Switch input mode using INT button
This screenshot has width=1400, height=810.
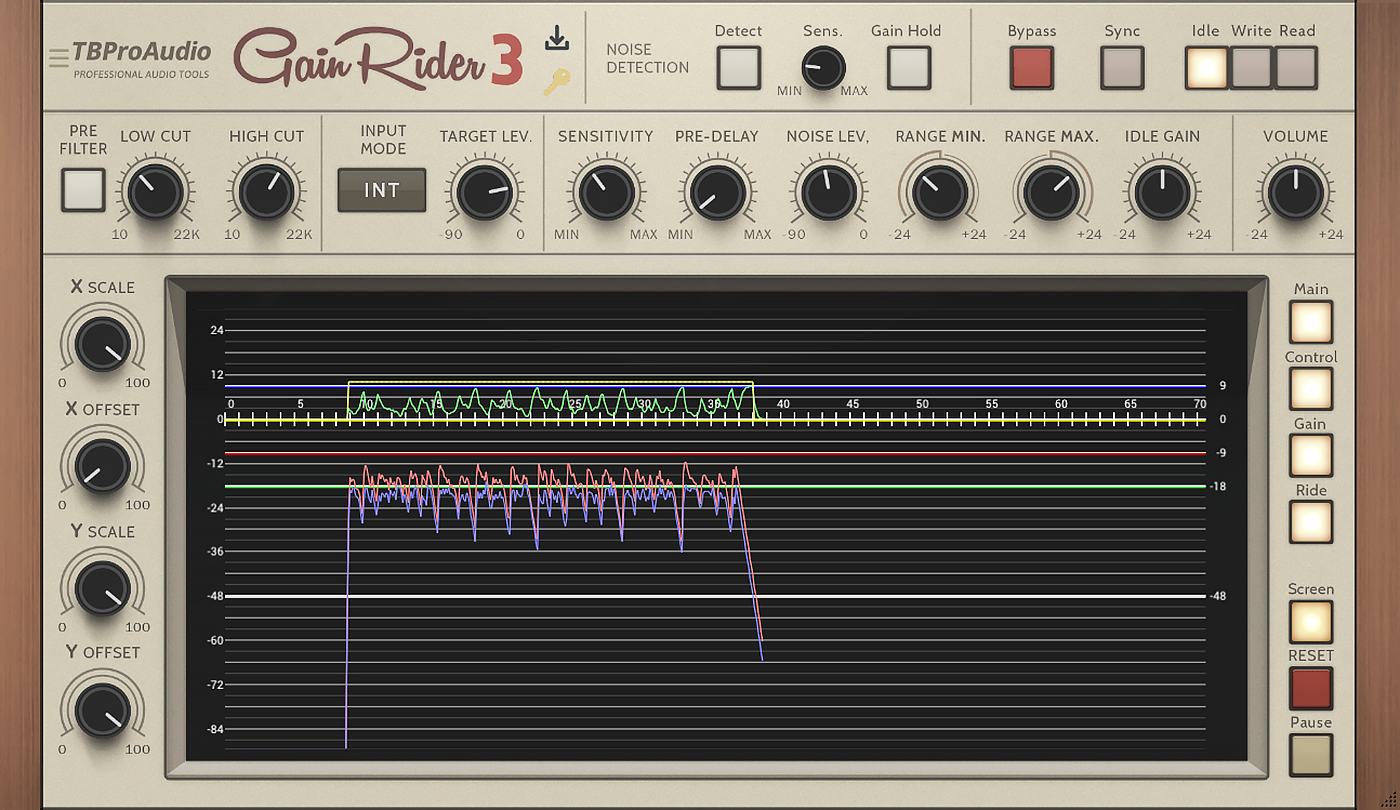pyautogui.click(x=381, y=190)
